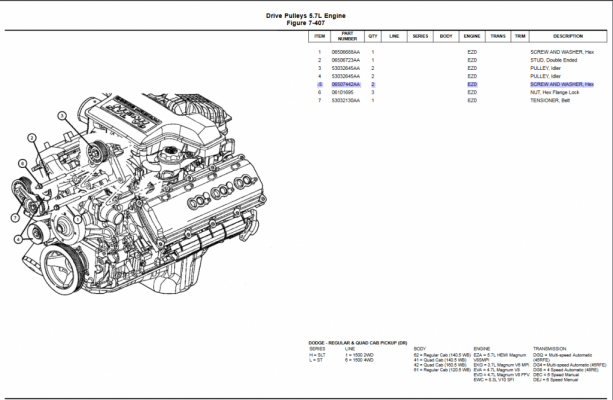This screenshot has width=613, height=400.
Task: Select the ENGINE column header in parts table
Action: [472, 36]
